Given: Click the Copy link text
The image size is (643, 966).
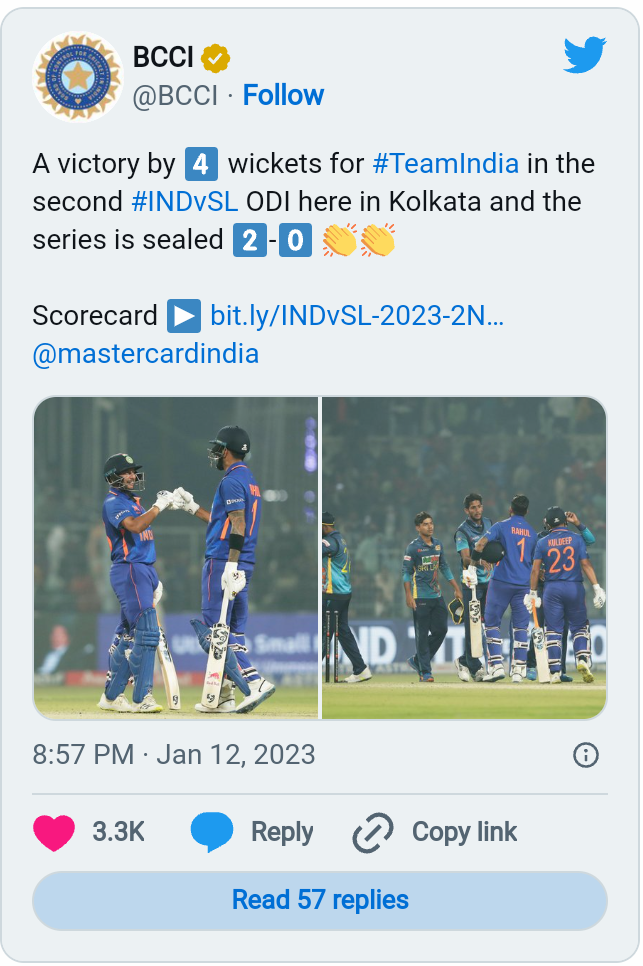Looking at the screenshot, I should pyautogui.click(x=464, y=832).
